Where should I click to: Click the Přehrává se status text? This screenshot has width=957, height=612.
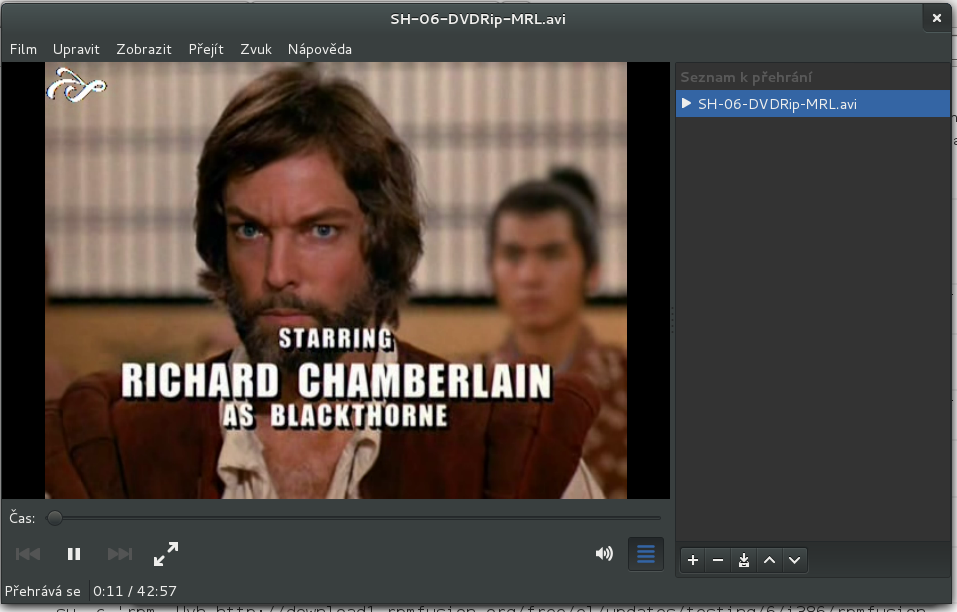coord(43,591)
